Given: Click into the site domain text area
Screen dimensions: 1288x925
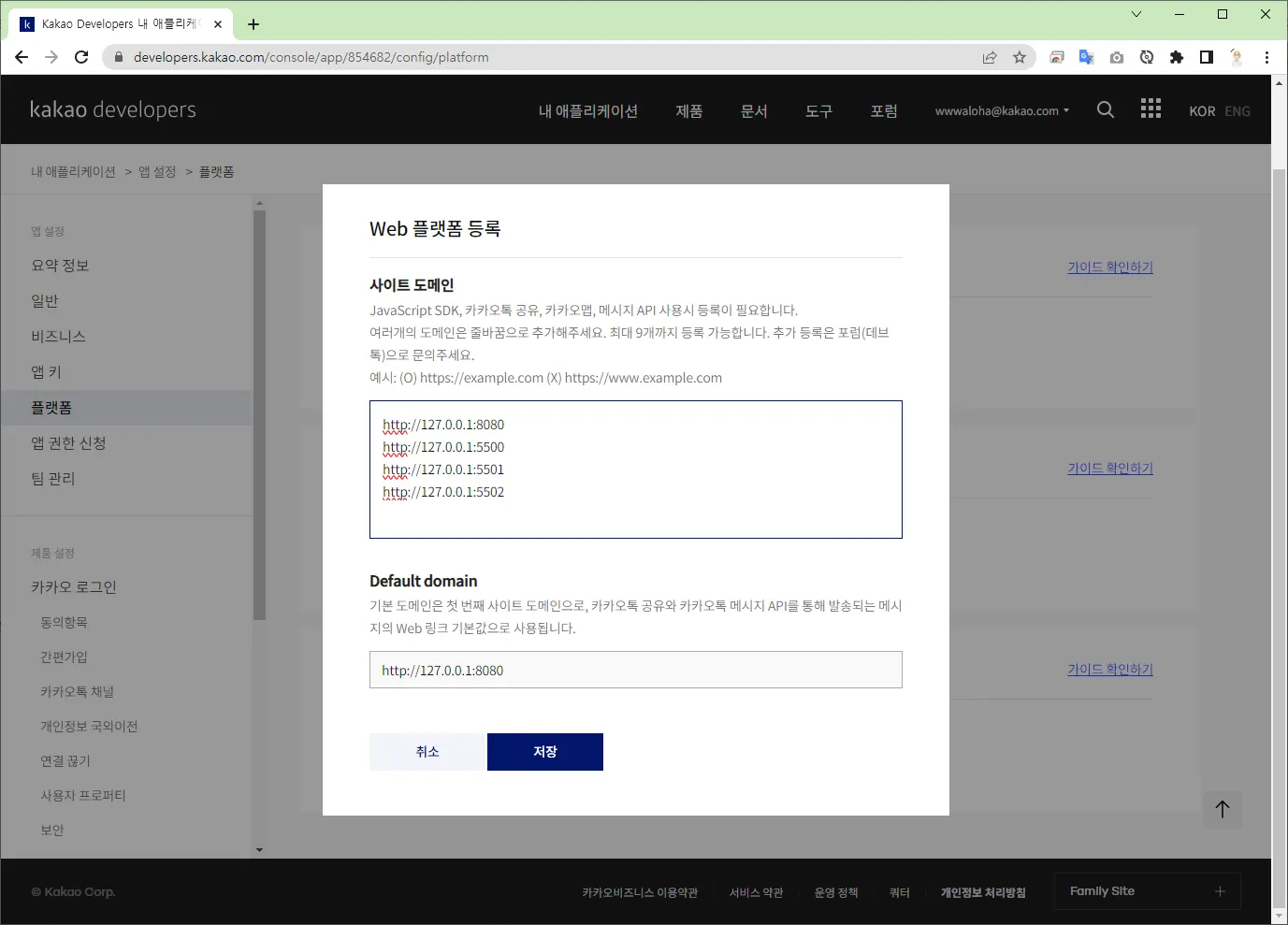Looking at the screenshot, I should (x=636, y=470).
